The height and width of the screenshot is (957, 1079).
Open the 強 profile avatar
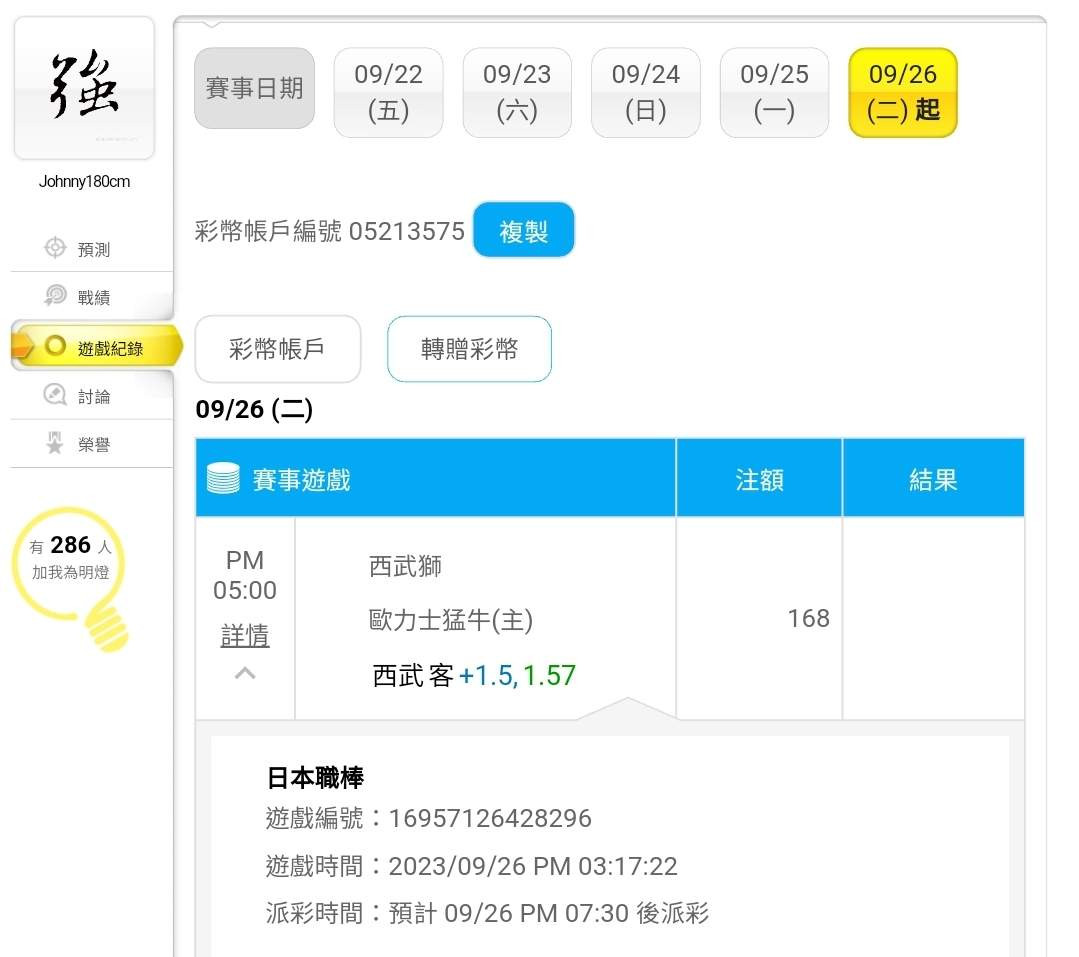84,87
